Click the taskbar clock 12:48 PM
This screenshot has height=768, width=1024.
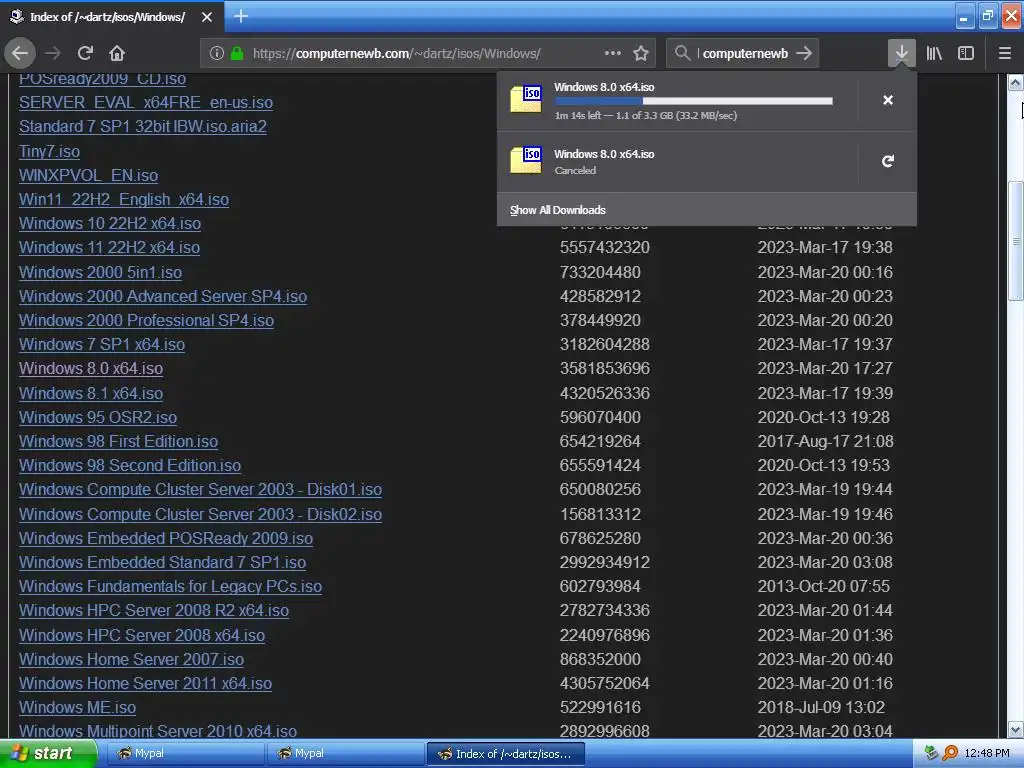pos(987,753)
